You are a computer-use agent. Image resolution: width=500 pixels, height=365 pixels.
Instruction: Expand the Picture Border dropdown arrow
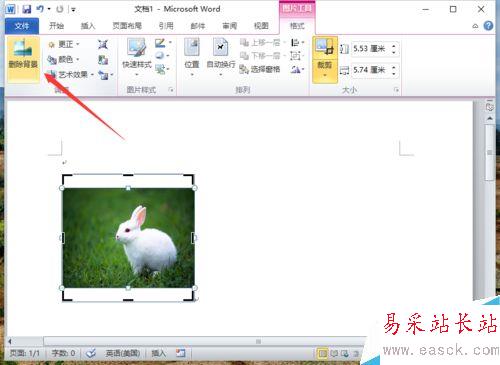(170, 43)
